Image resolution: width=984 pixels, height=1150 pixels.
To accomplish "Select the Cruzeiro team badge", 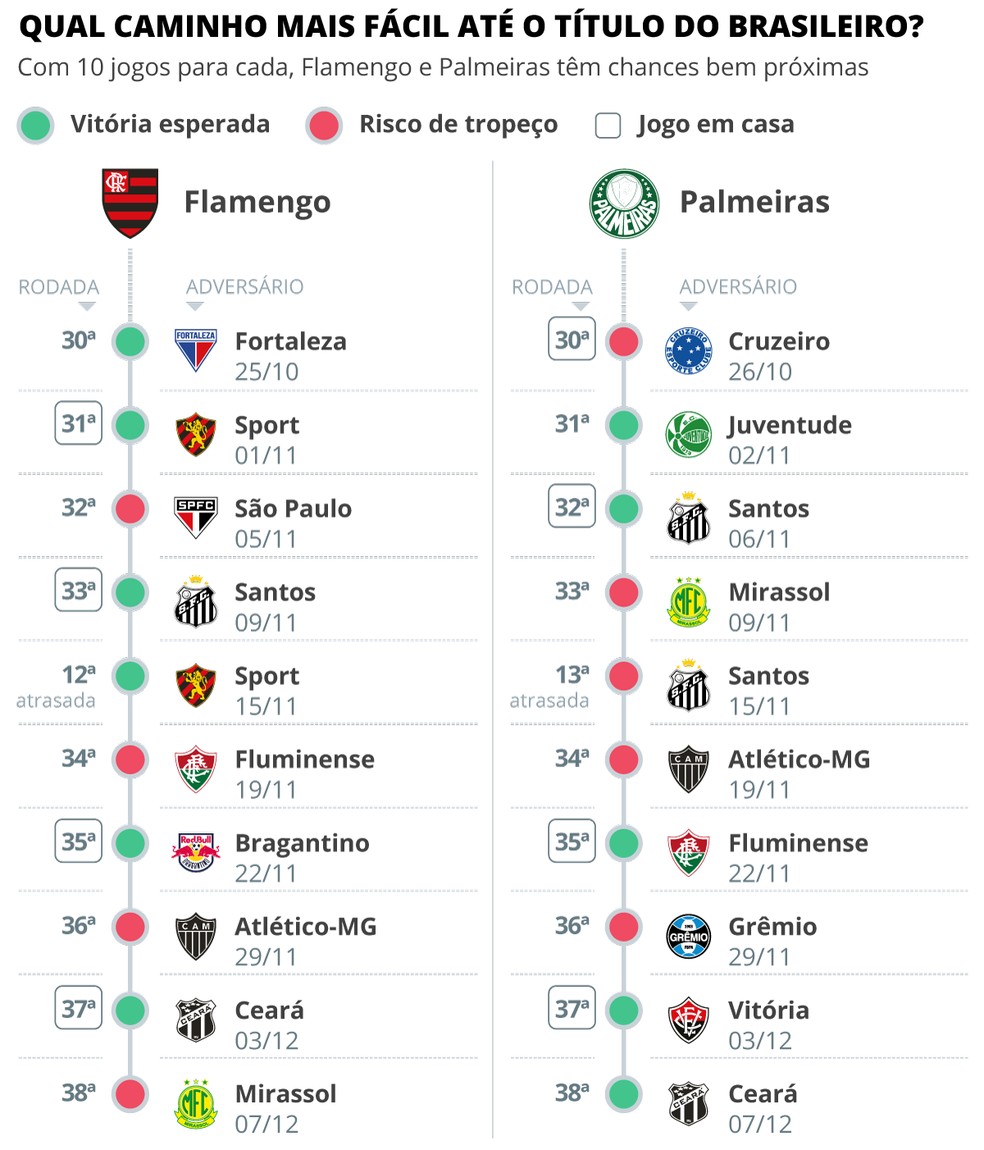I will click(x=689, y=350).
